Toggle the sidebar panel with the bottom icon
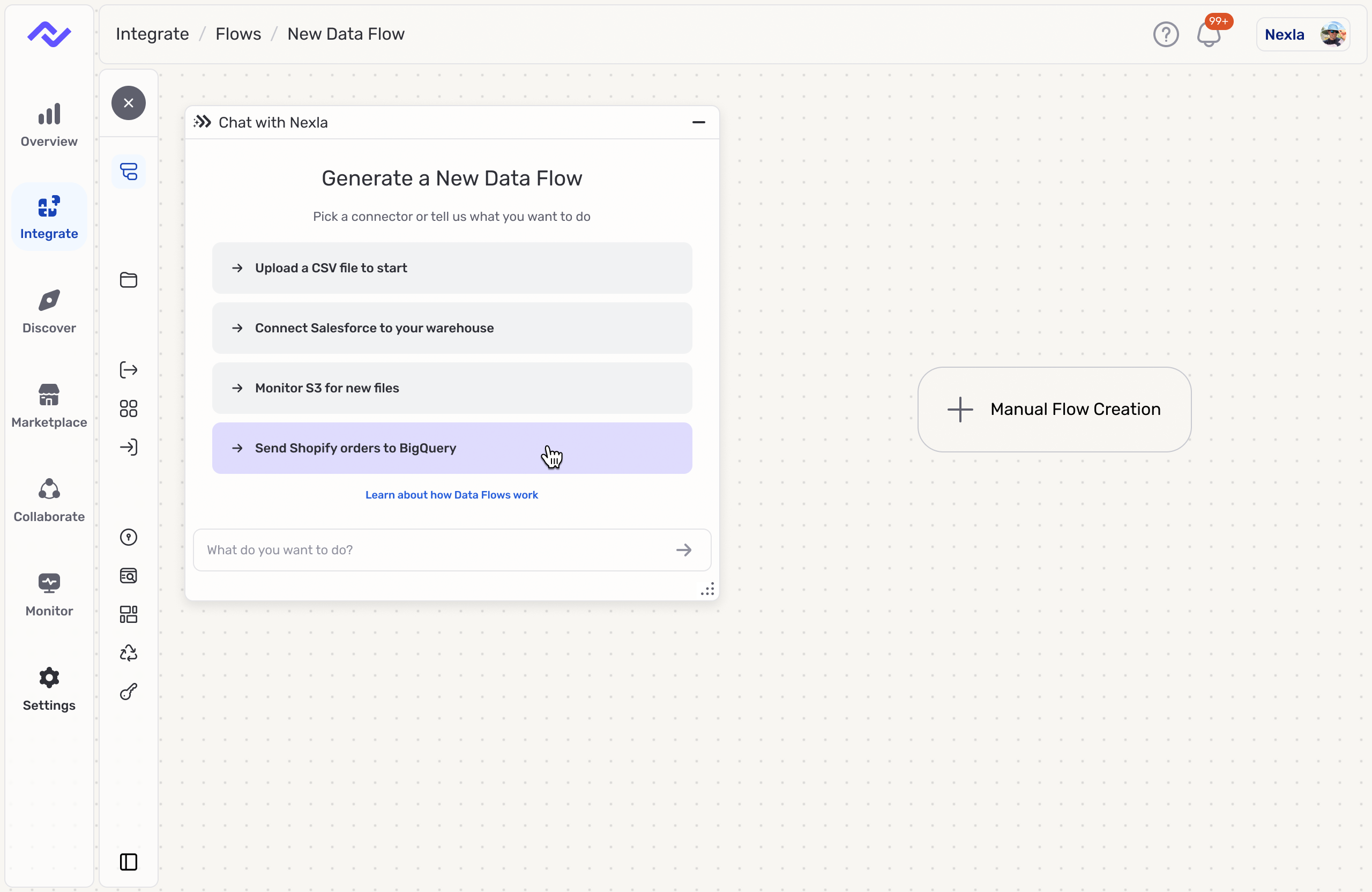1372x892 pixels. pos(128,861)
